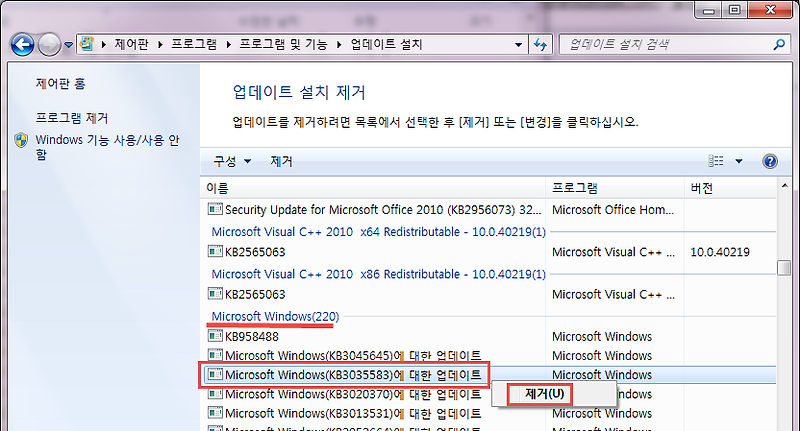Viewport: 800px width, 431px height.
Task: Open help with the blue question icon
Action: pyautogui.click(x=770, y=162)
